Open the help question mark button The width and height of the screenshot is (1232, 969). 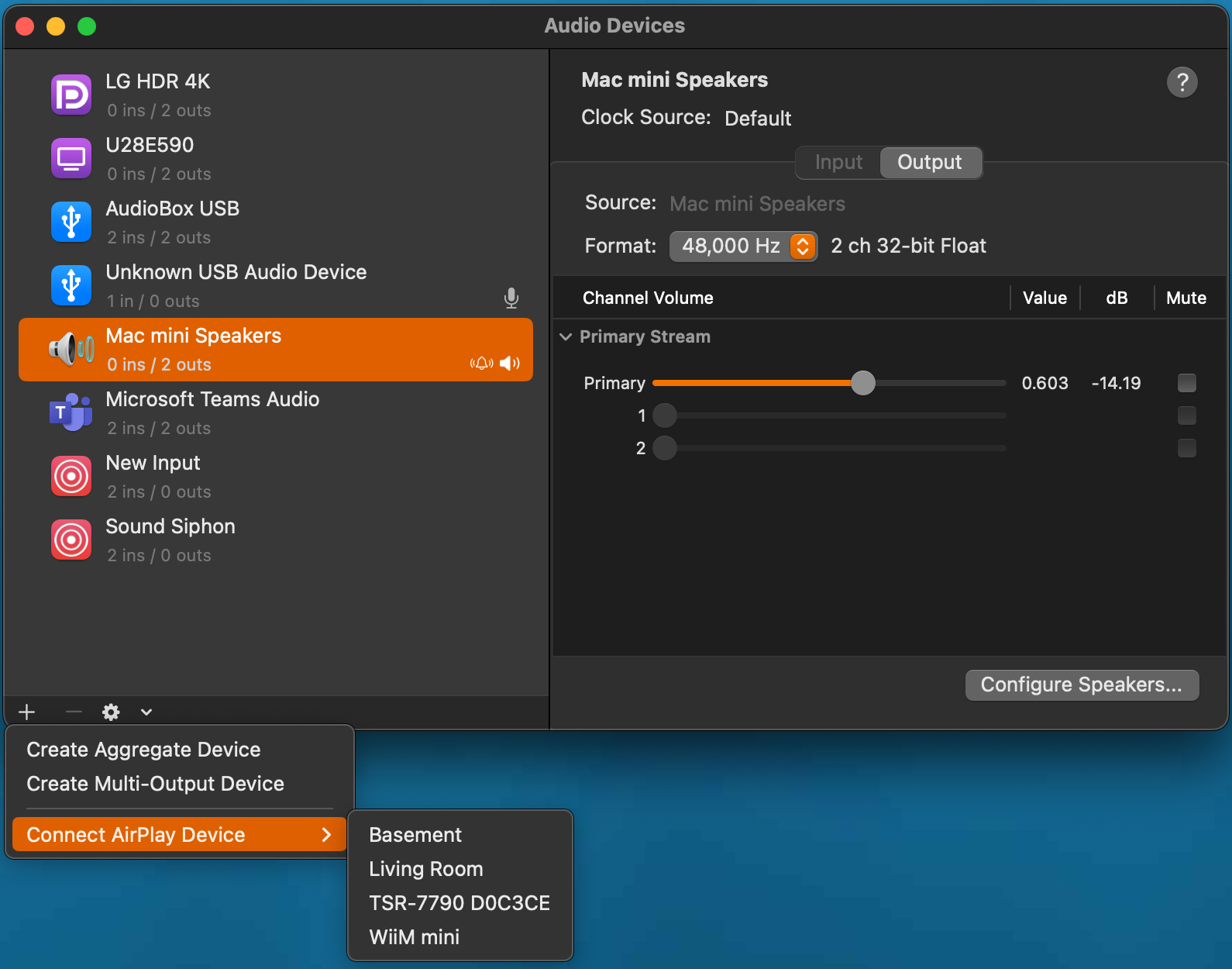(1182, 82)
